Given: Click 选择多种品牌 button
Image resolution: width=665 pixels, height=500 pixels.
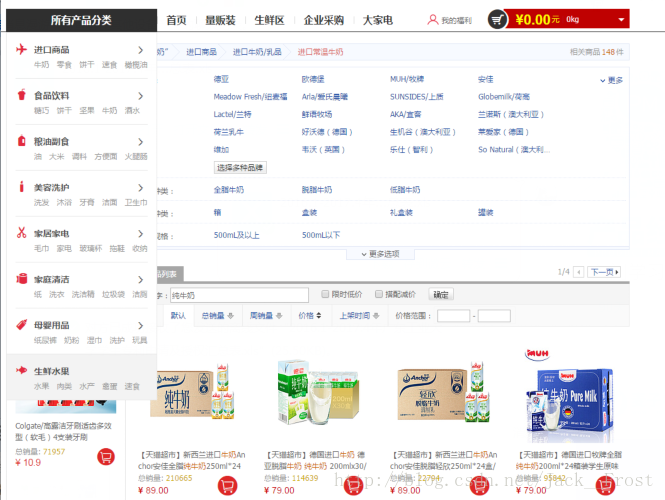Looking at the screenshot, I should [240, 168].
